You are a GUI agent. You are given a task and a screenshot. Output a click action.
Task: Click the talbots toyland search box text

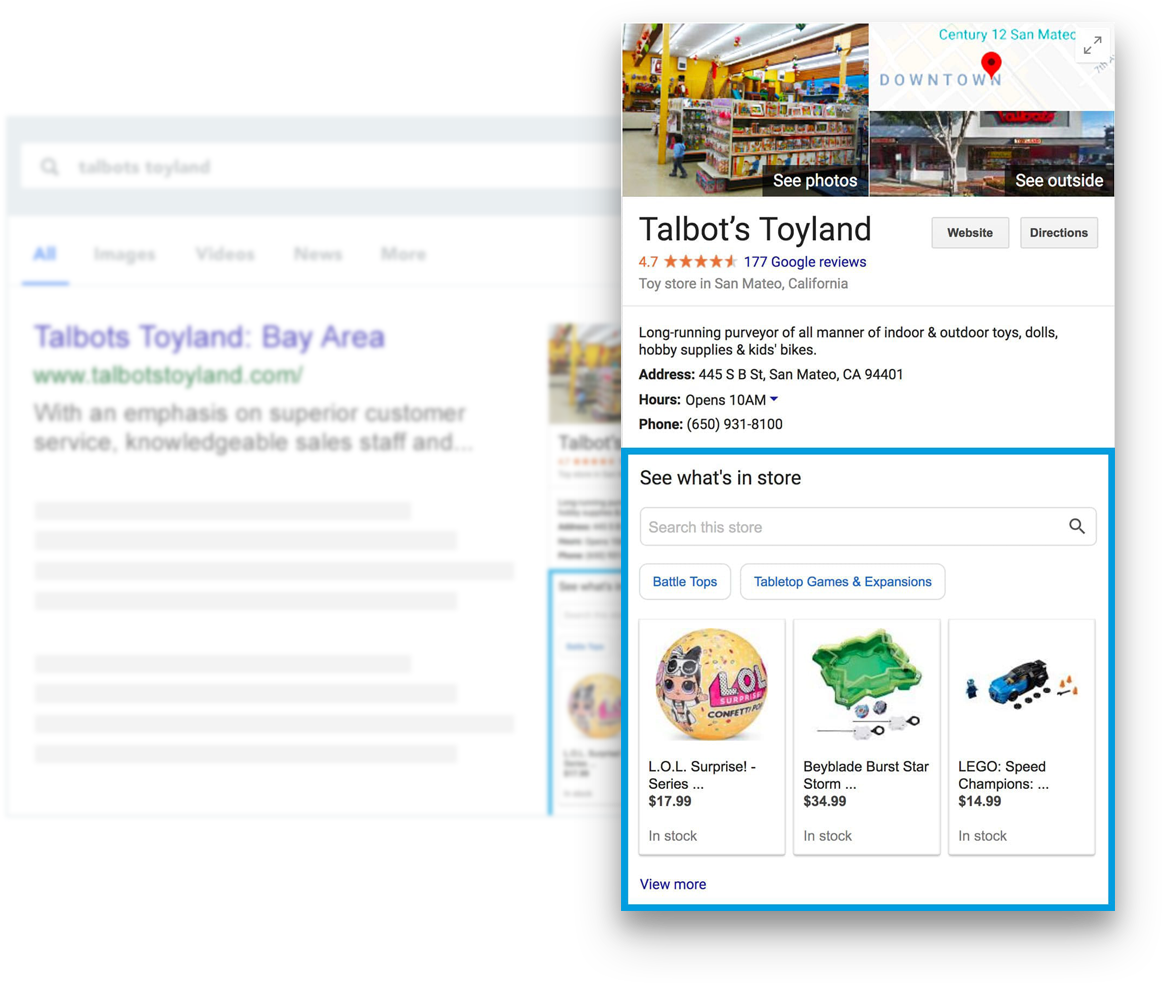click(x=145, y=167)
